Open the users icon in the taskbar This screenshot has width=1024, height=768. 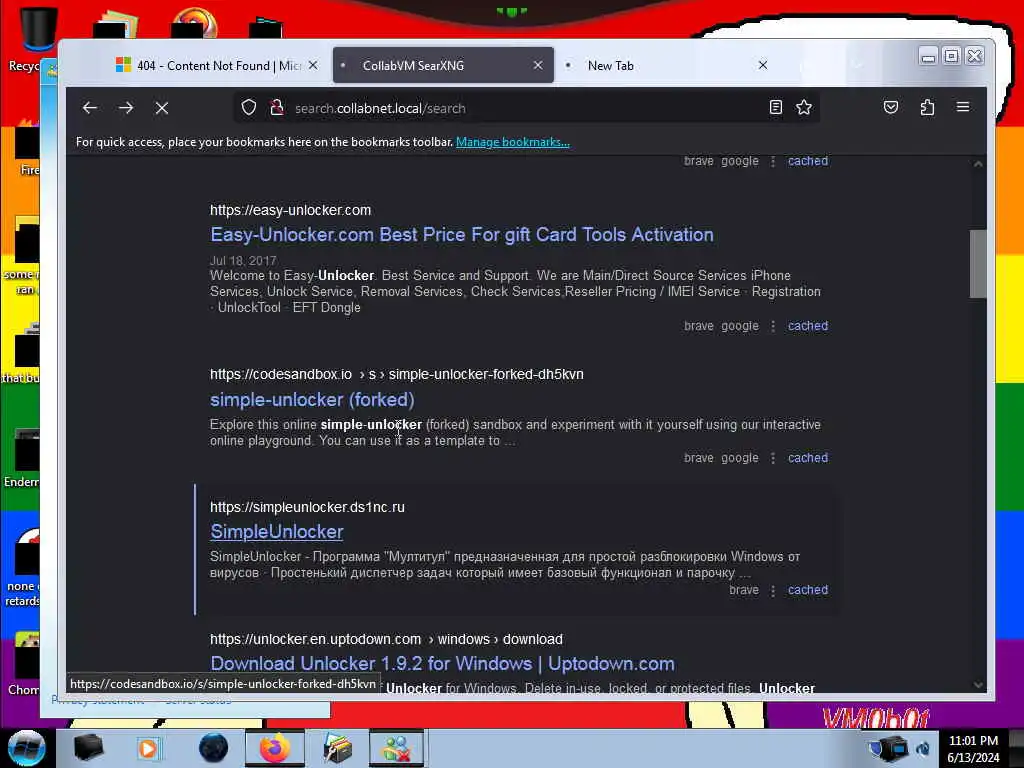[x=396, y=748]
